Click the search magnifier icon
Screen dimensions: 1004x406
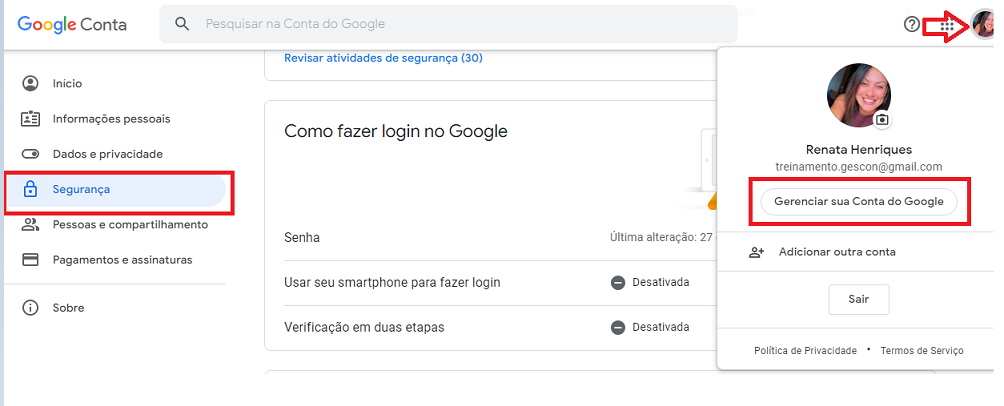pyautogui.click(x=182, y=24)
